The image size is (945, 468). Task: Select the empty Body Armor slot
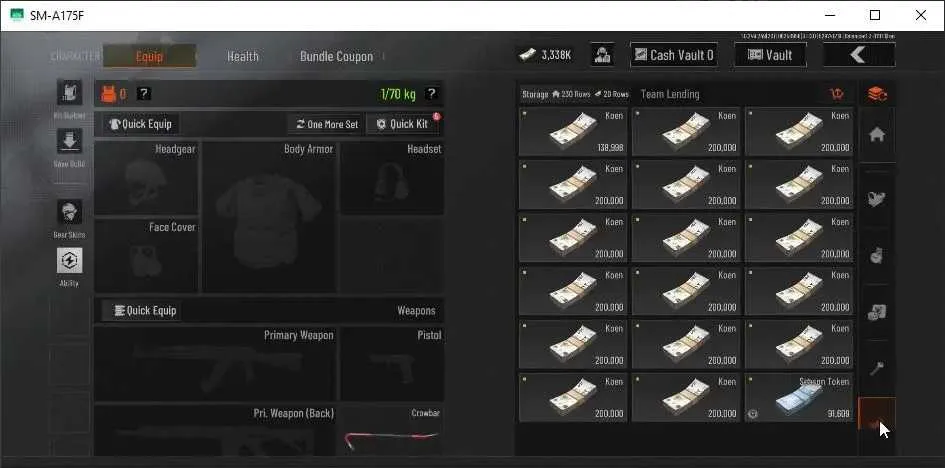(x=269, y=217)
